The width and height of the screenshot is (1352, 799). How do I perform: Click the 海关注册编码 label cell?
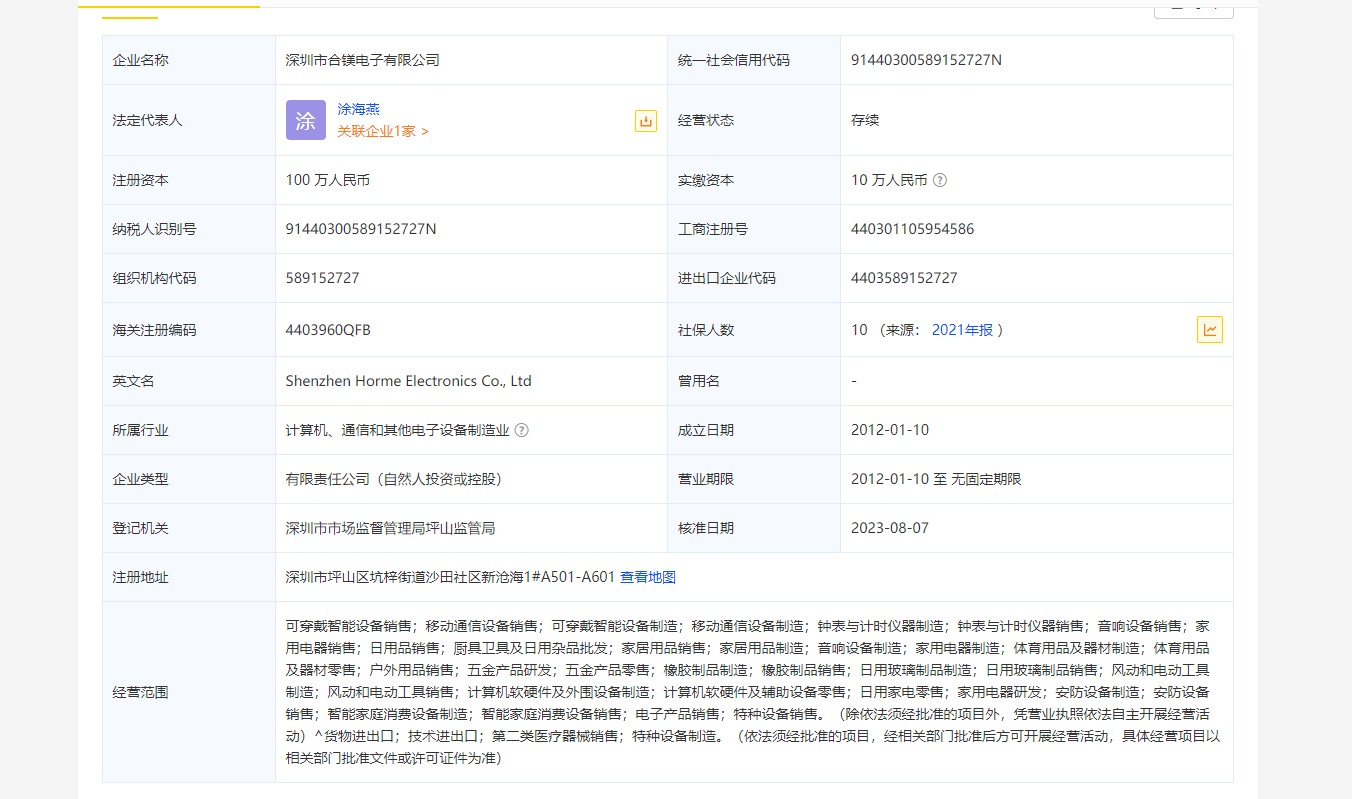pyautogui.click(x=189, y=330)
